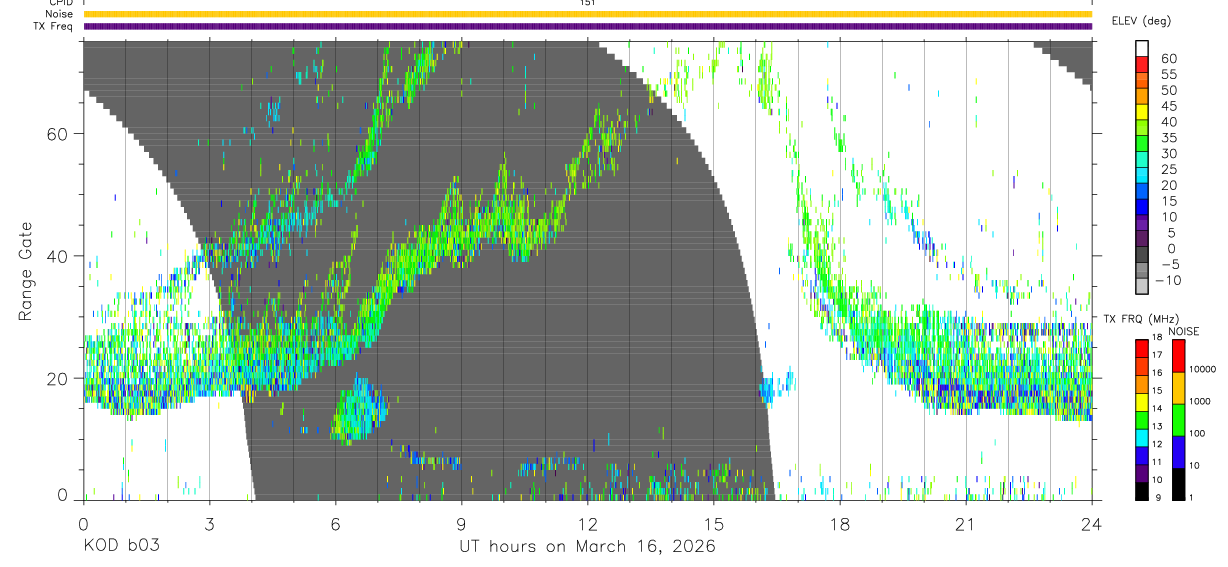Pick the green segment of the TX FRQ bar
The image size is (1228, 567).
[1142, 419]
